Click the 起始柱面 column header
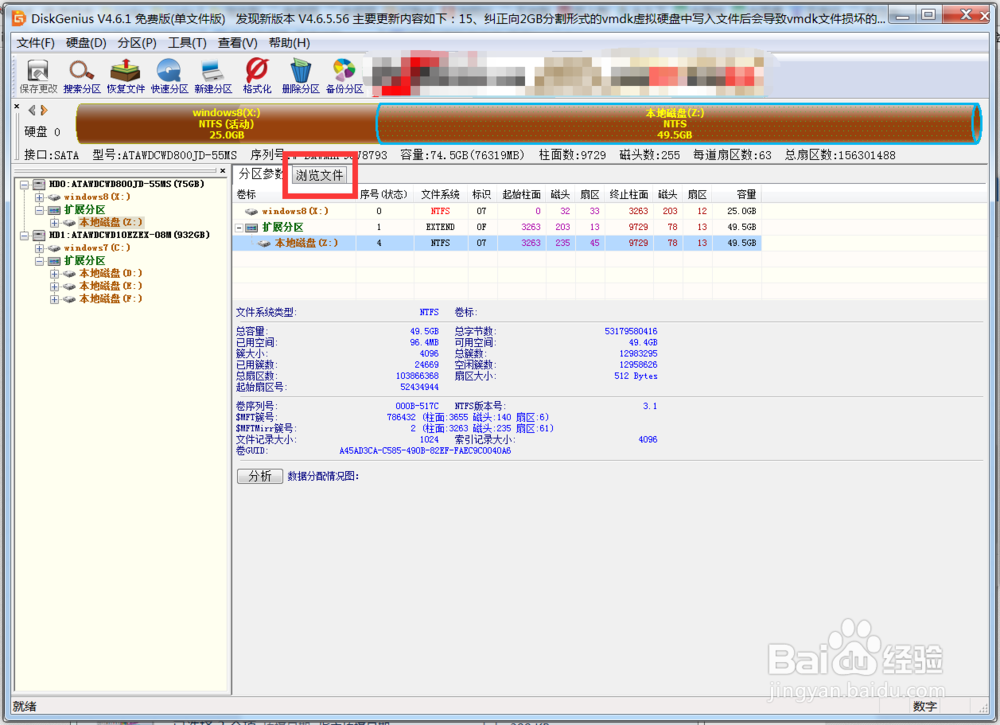This screenshot has height=725, width=1000. [521, 194]
